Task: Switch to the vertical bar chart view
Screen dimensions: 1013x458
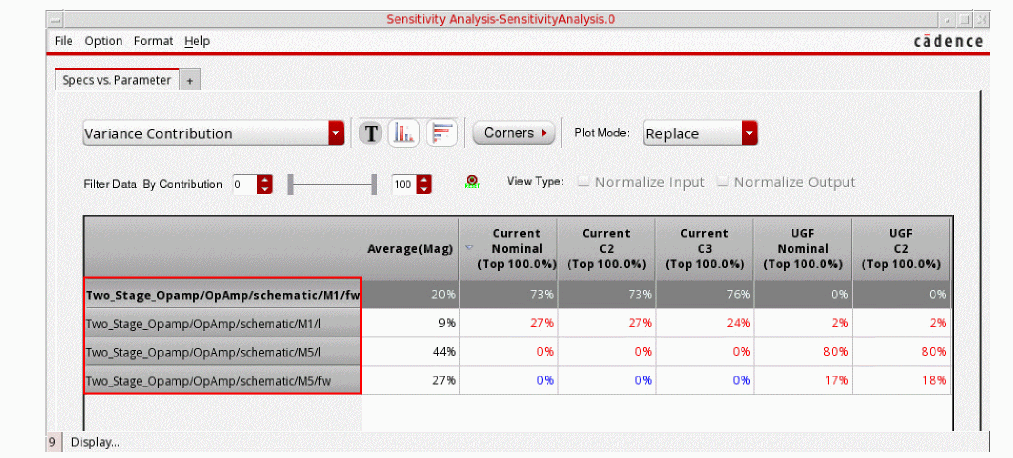Action: (404, 133)
